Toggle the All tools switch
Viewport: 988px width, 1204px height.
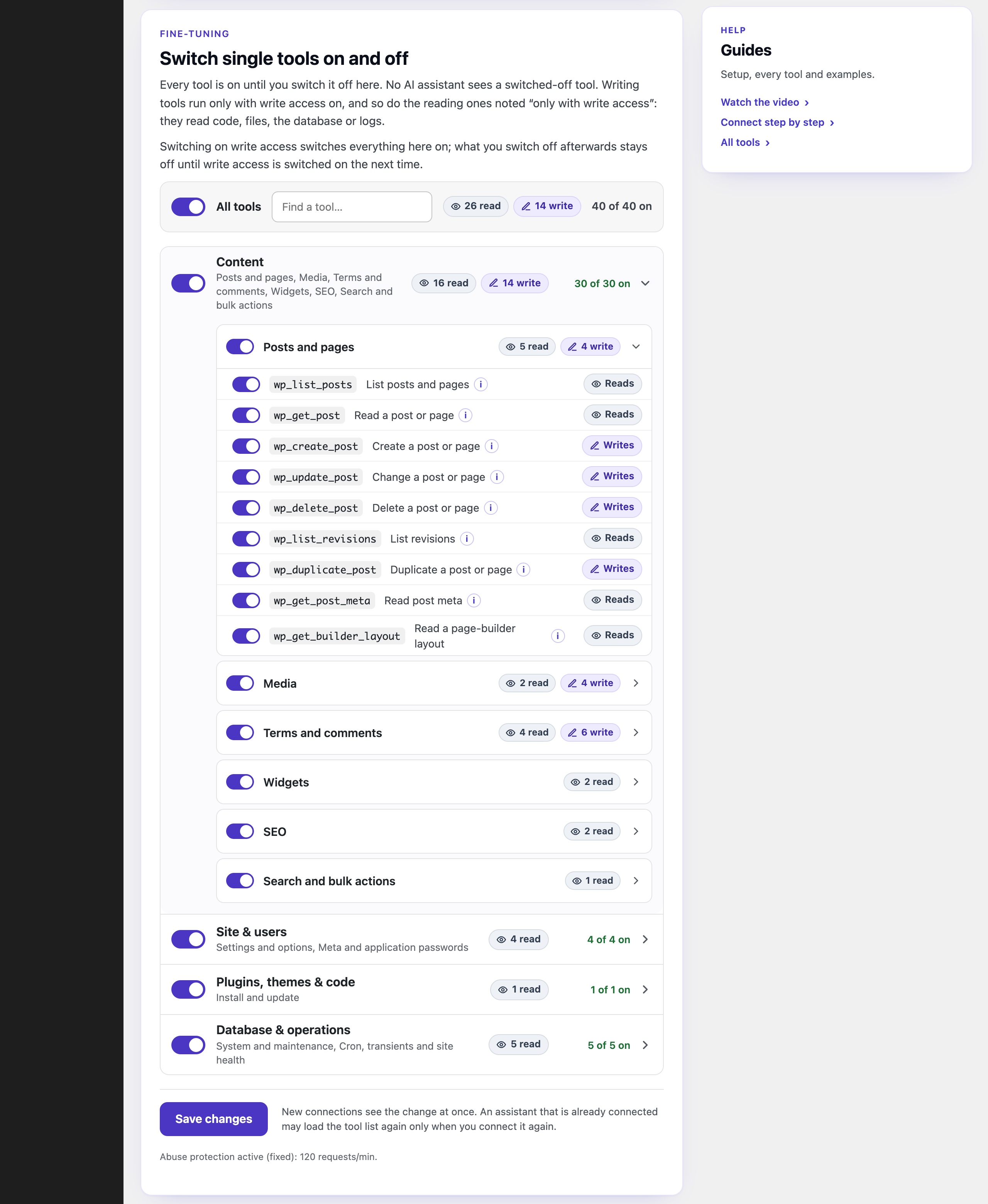click(x=188, y=207)
